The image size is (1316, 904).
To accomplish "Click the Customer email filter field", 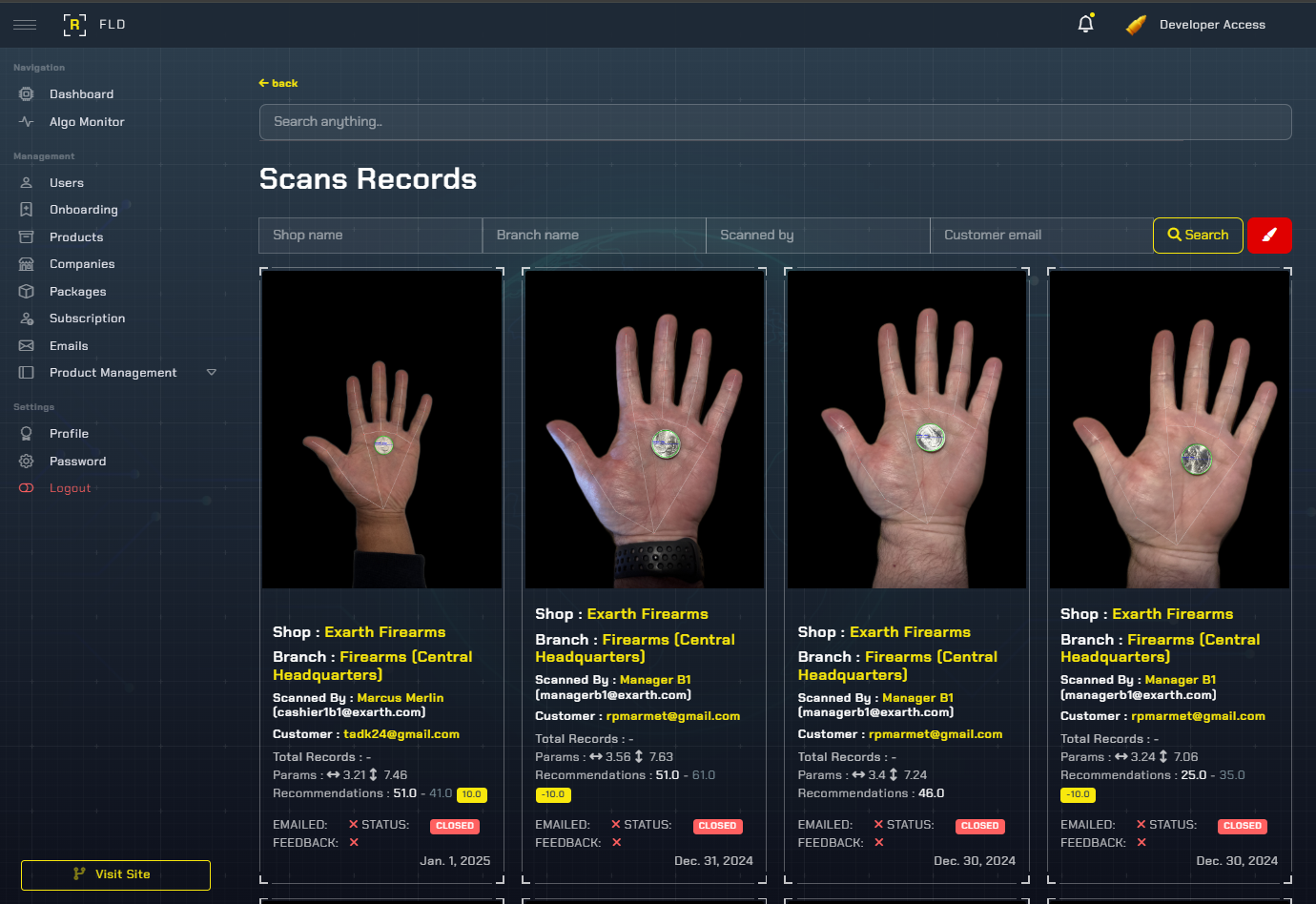I will [x=1041, y=235].
